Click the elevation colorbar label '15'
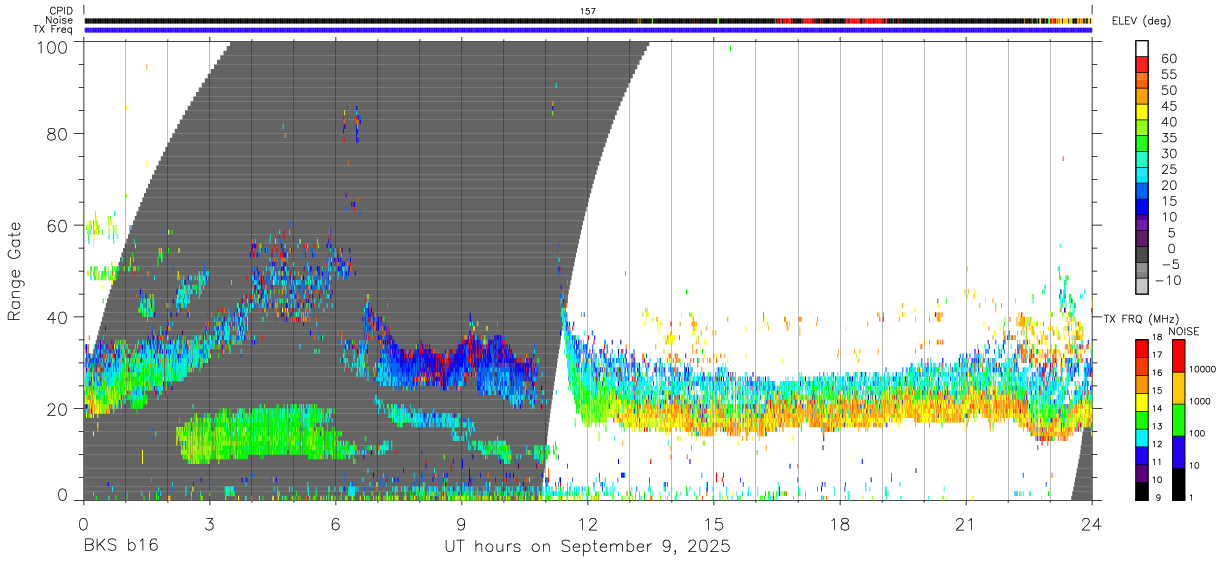Viewport: 1228px width, 567px height. 1168,201
